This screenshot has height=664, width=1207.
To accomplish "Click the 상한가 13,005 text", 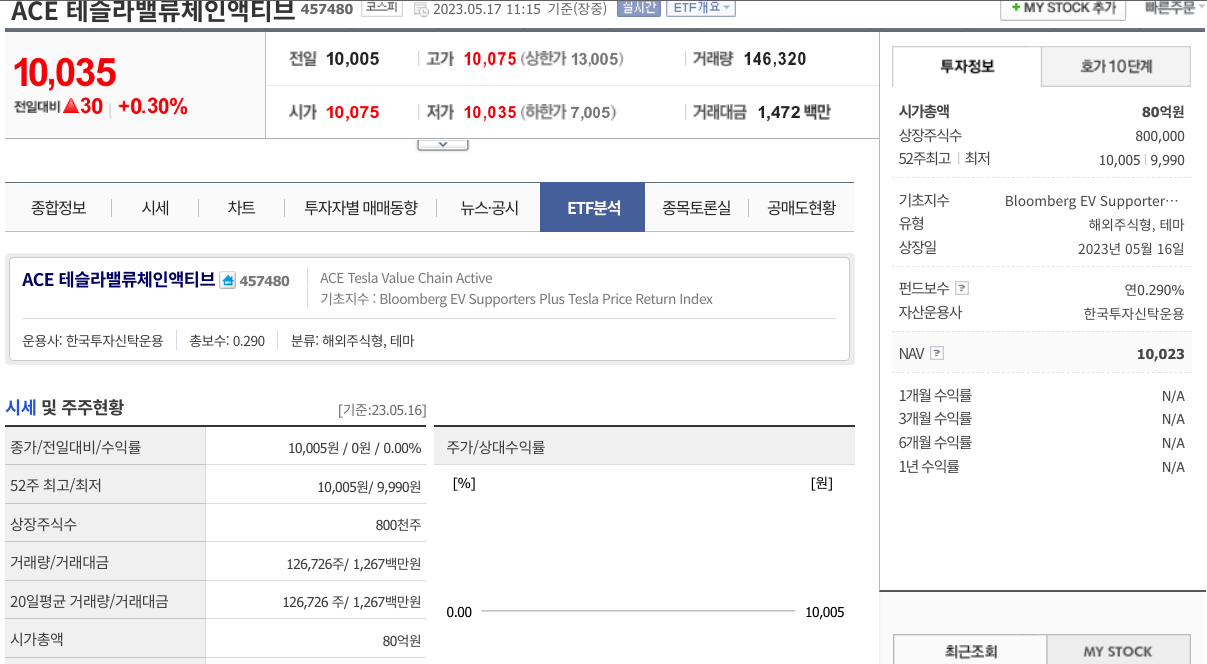I will pos(572,59).
